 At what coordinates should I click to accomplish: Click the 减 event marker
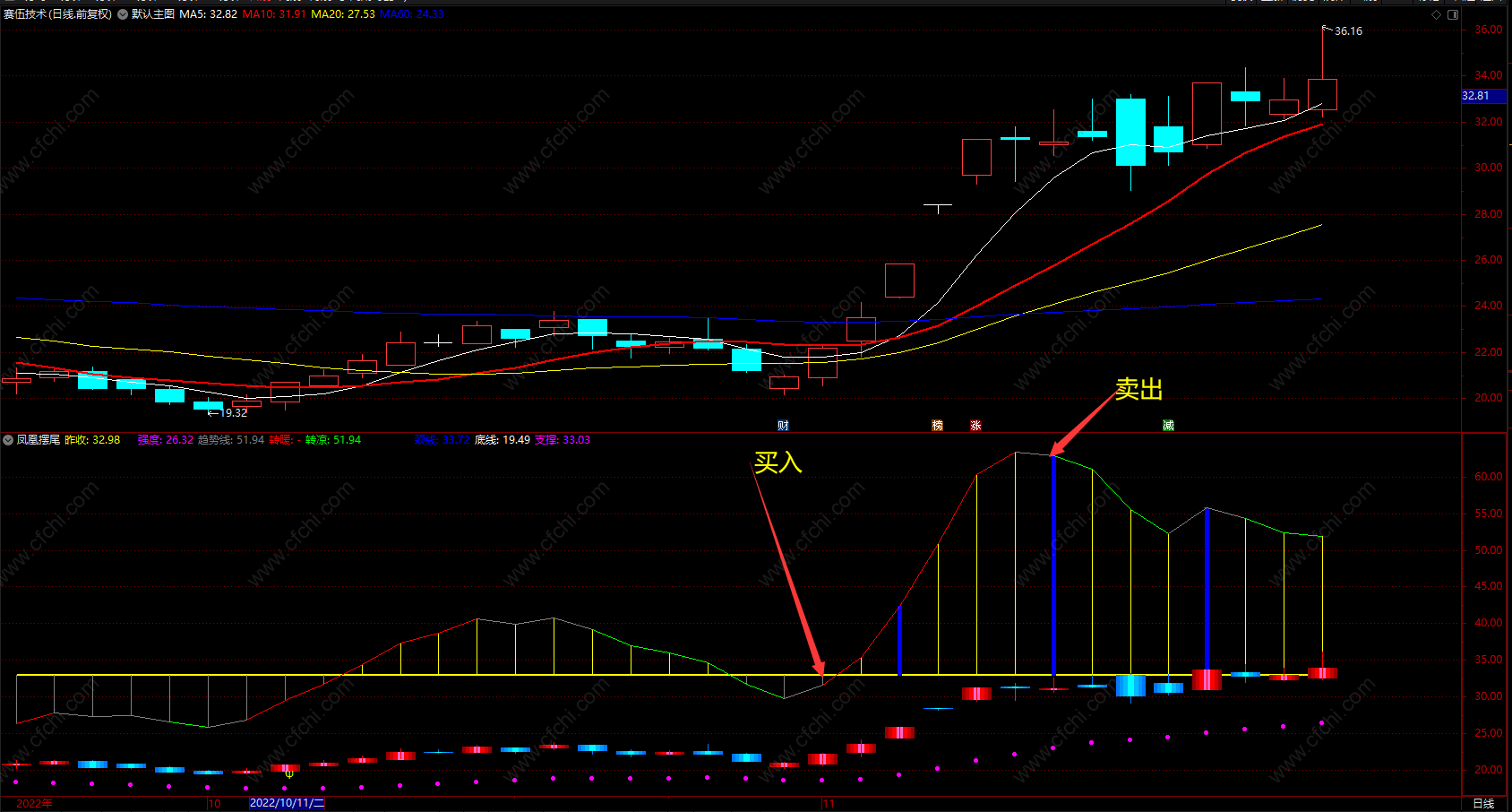1168,426
